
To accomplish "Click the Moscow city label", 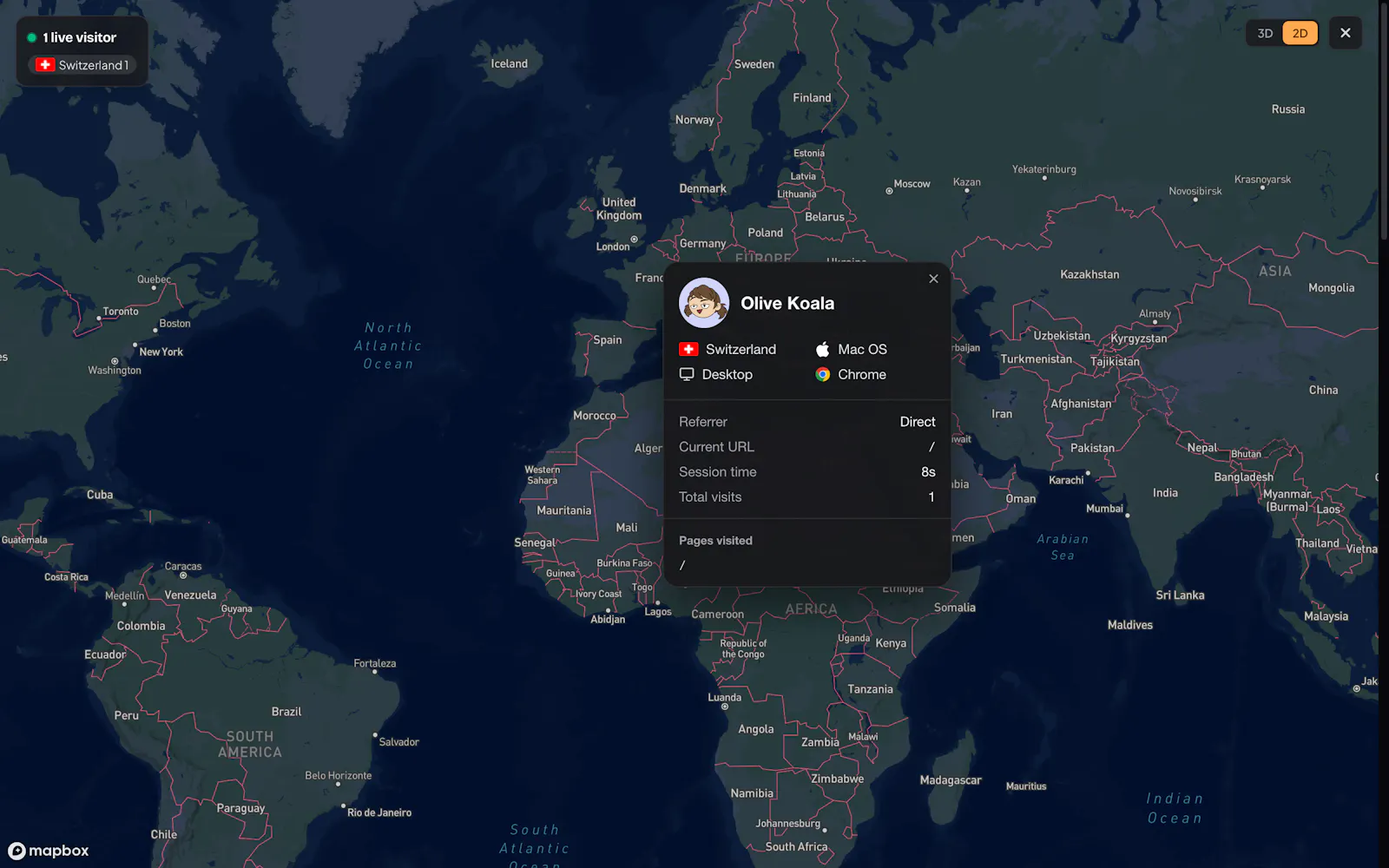I will tap(912, 184).
